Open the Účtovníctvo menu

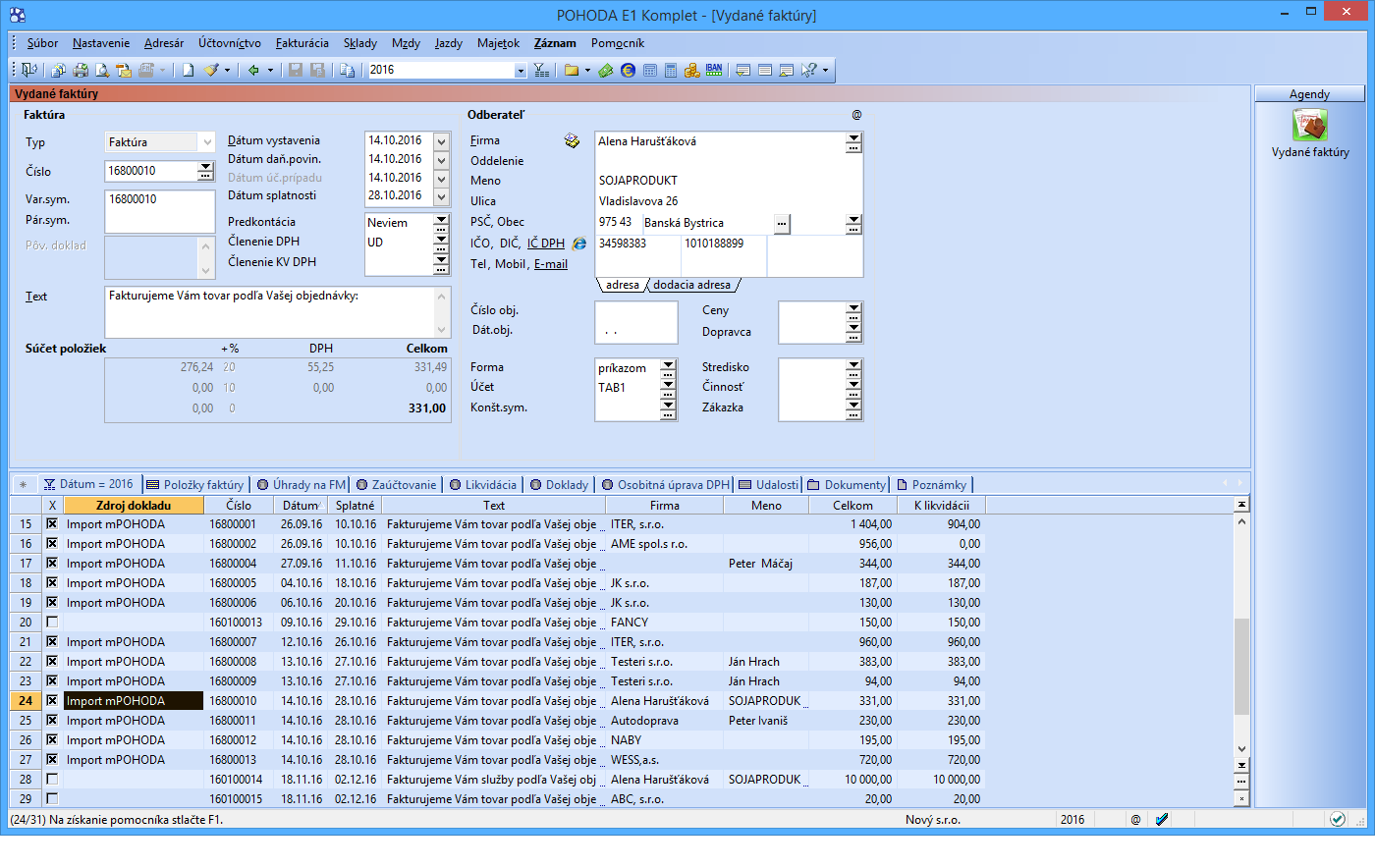click(230, 43)
